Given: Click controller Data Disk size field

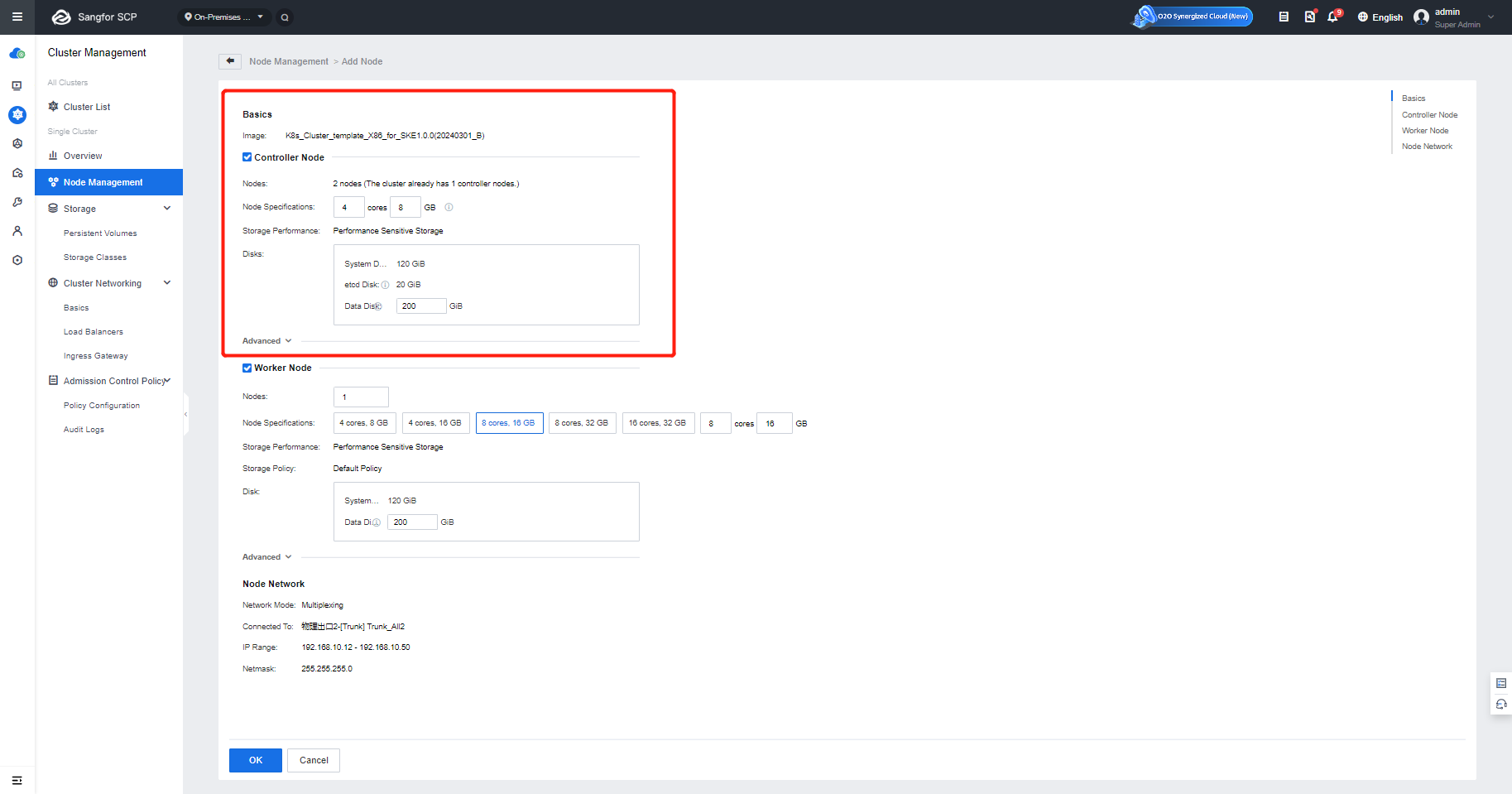Looking at the screenshot, I should 421,306.
